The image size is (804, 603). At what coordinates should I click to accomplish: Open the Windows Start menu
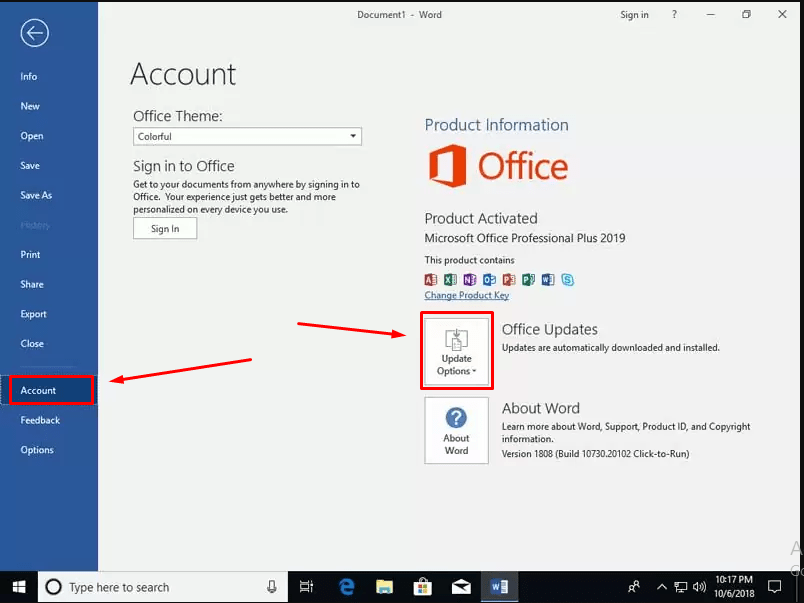(18, 587)
